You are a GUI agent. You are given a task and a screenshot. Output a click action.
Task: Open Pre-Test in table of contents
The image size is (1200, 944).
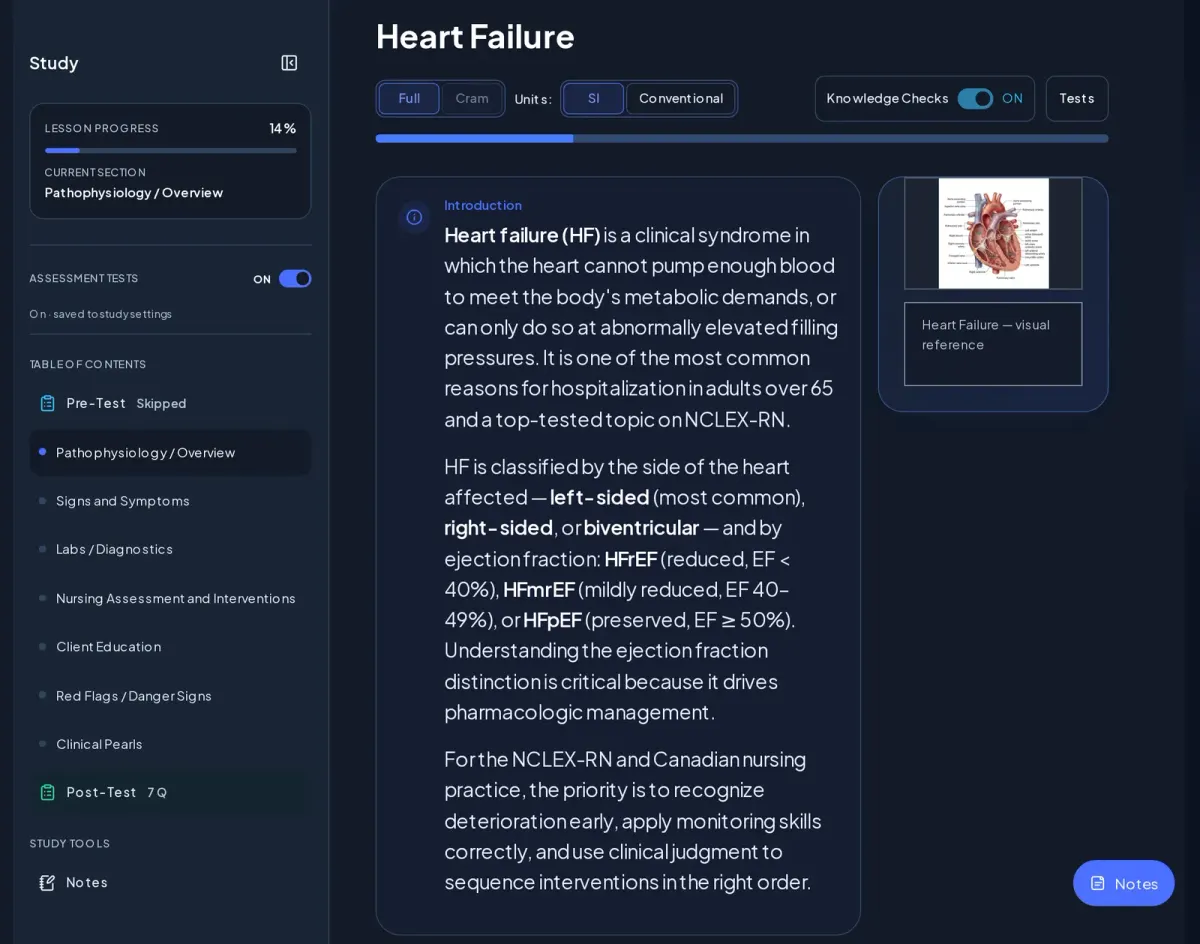(170, 403)
